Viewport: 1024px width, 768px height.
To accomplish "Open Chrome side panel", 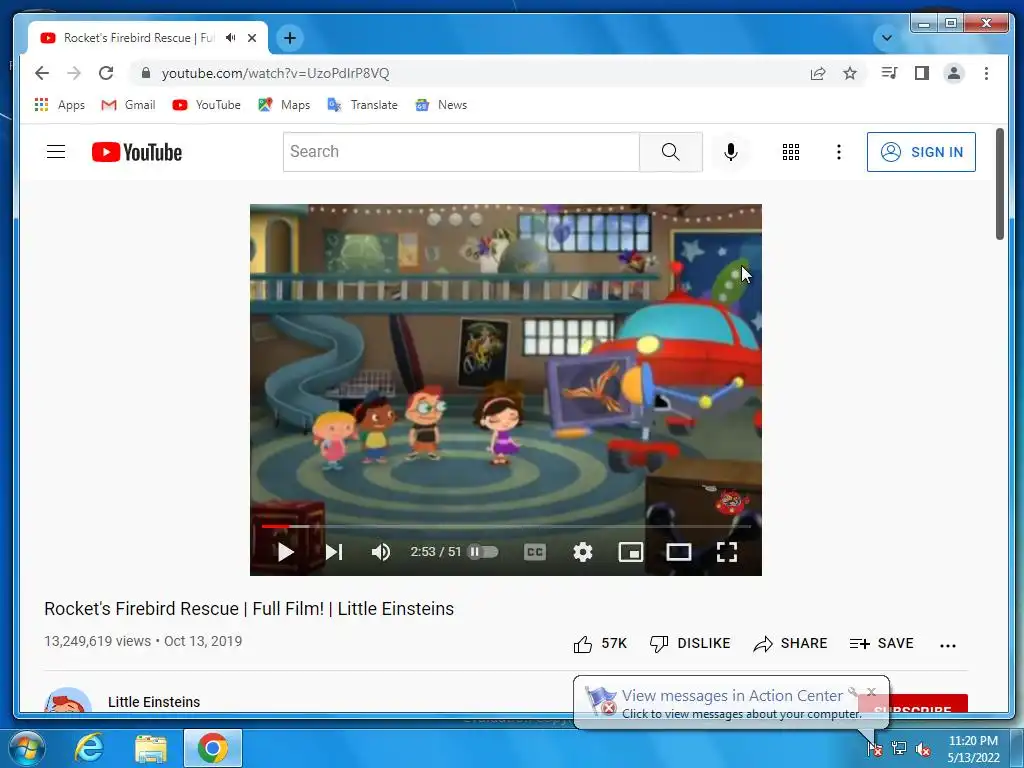I will coord(921,73).
